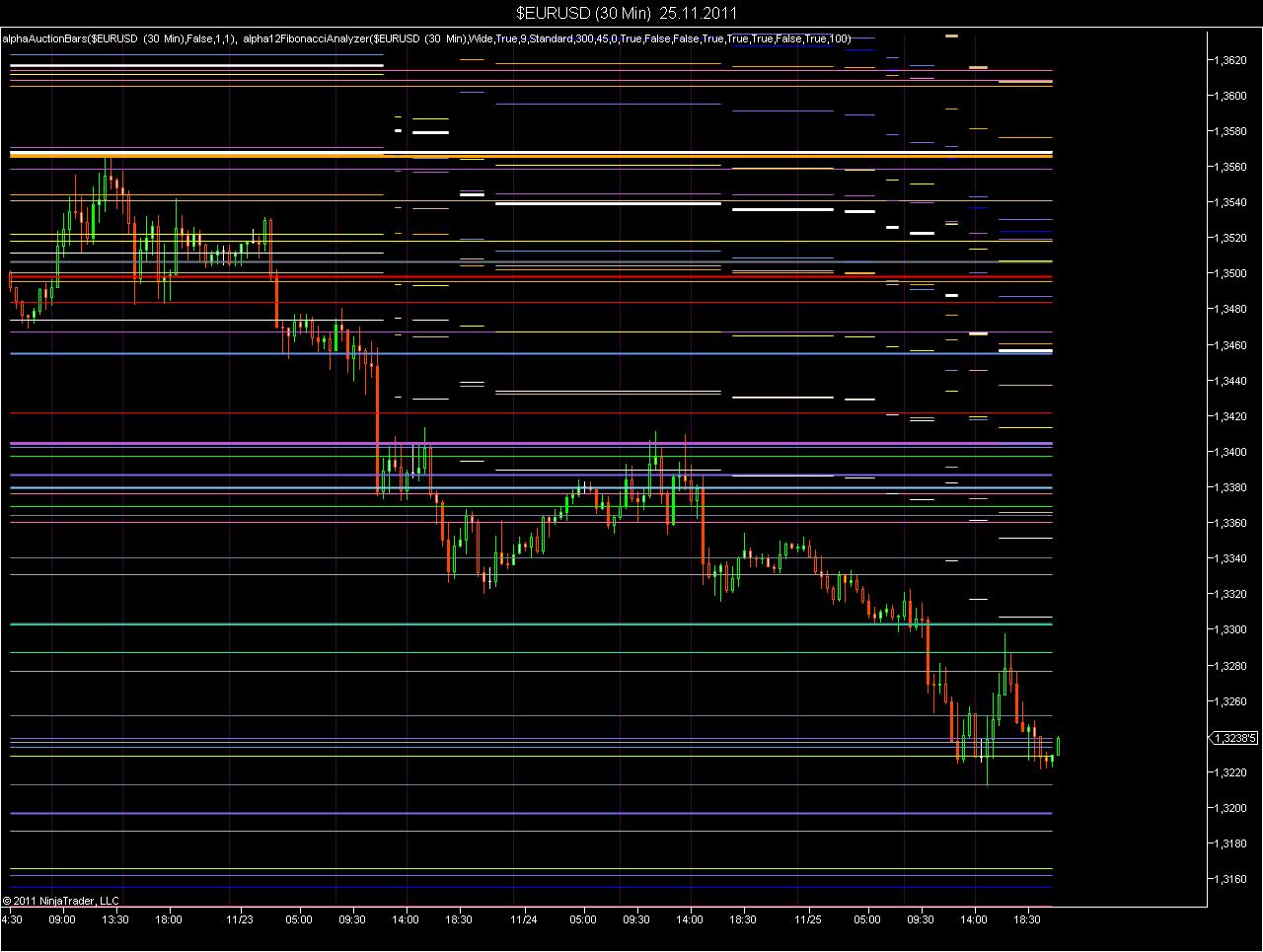1263x952 pixels.
Task: Click the 1,3460 price axis label
Action: coord(1230,345)
